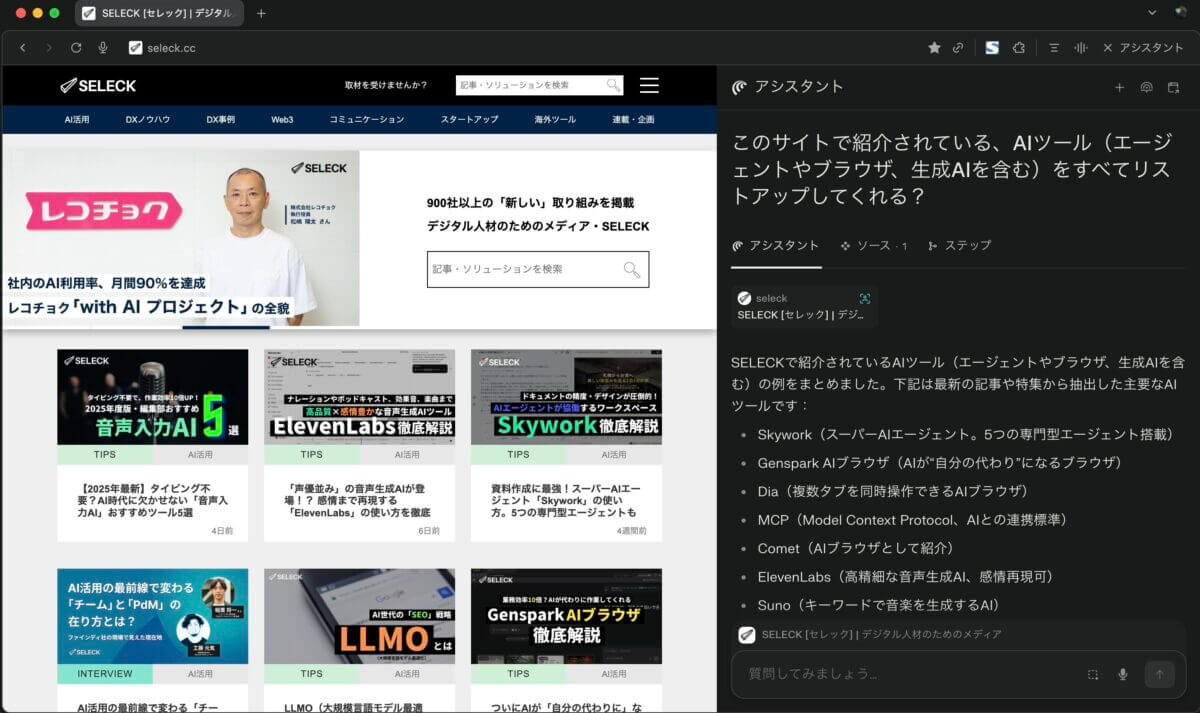Open the Web3 navigation category

tap(282, 119)
